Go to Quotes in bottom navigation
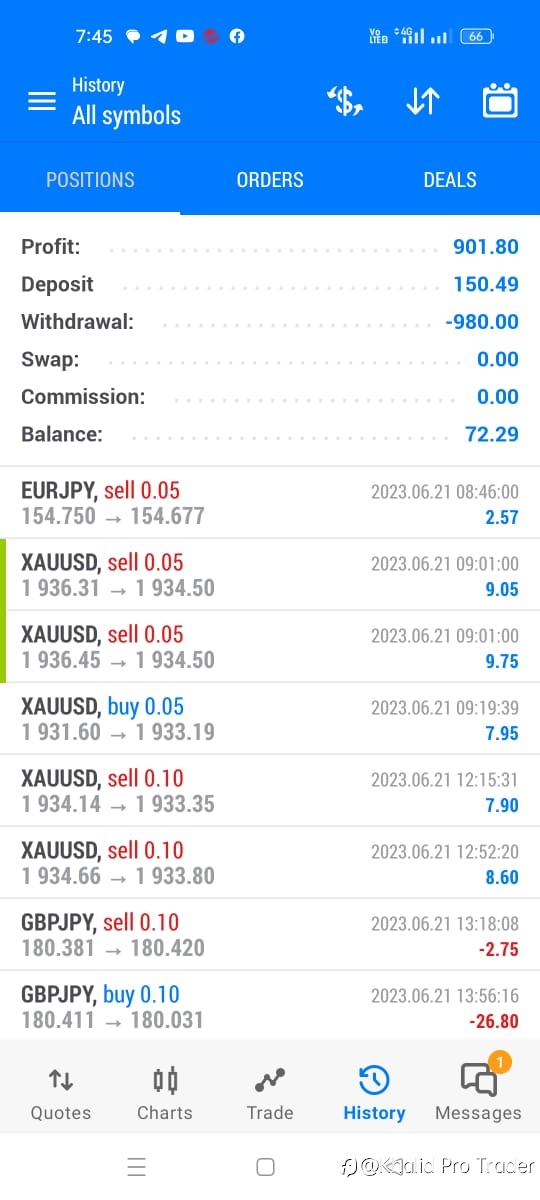The height and width of the screenshot is (1200, 540). 61,1093
